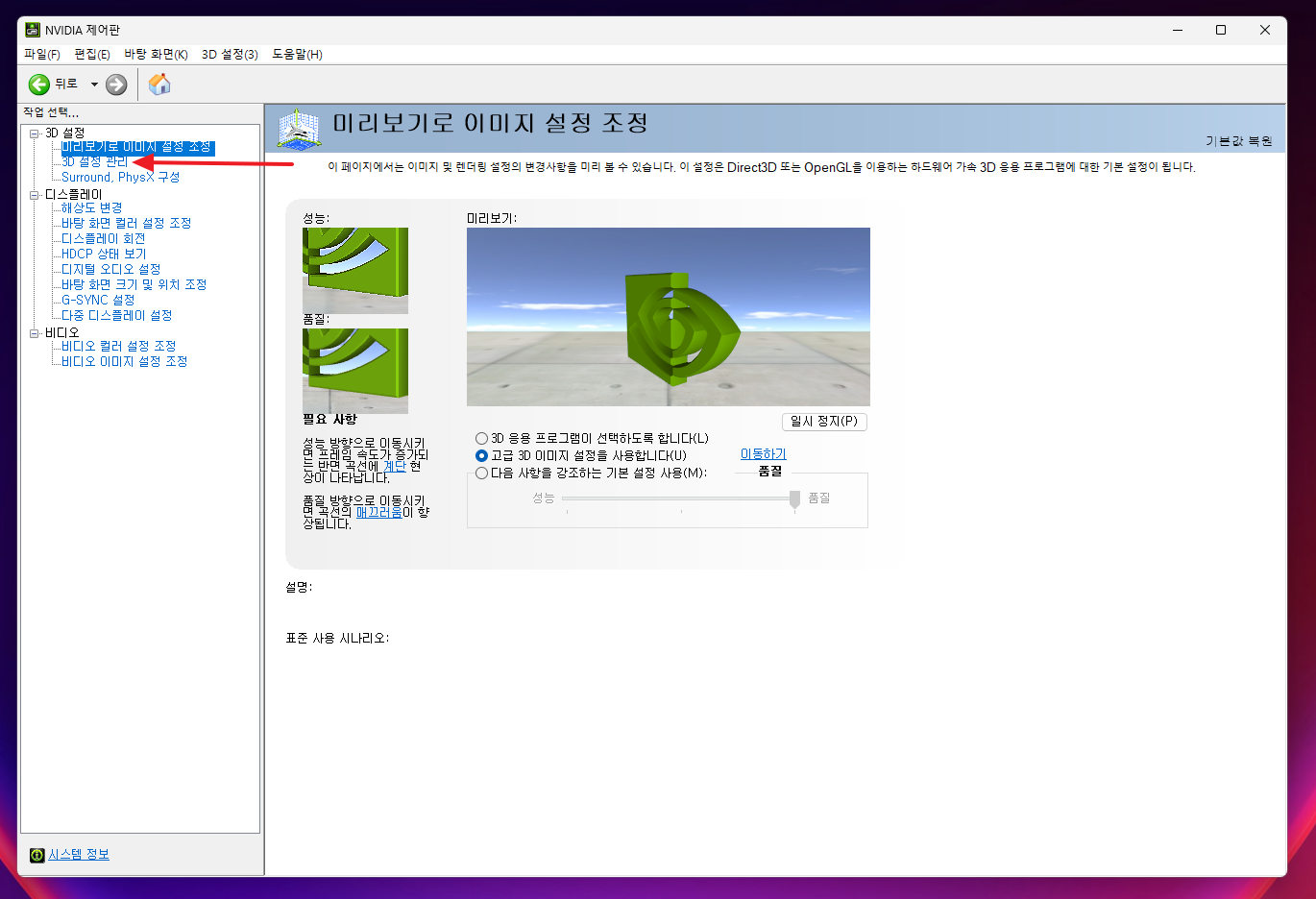The height and width of the screenshot is (899, 1316).
Task: Maximize the NVIDIA 제어판 window
Action: (1221, 30)
